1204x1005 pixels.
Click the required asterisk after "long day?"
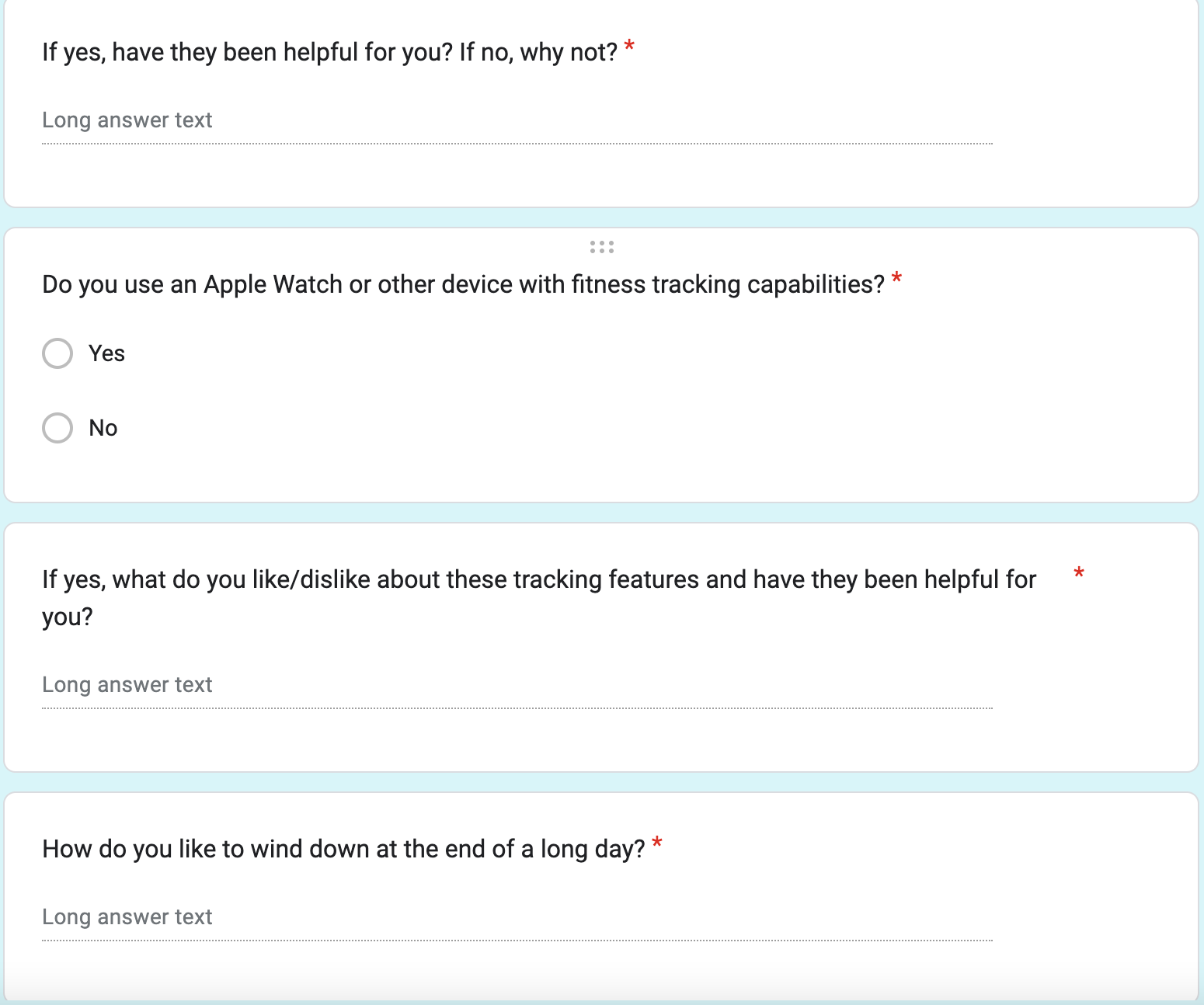pos(657,843)
